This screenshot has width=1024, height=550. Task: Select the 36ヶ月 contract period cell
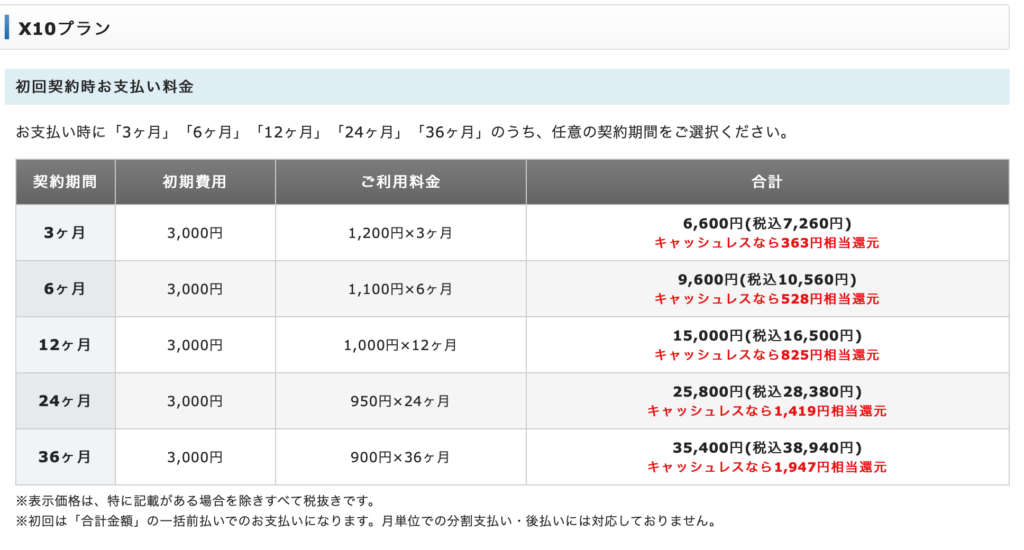point(65,457)
